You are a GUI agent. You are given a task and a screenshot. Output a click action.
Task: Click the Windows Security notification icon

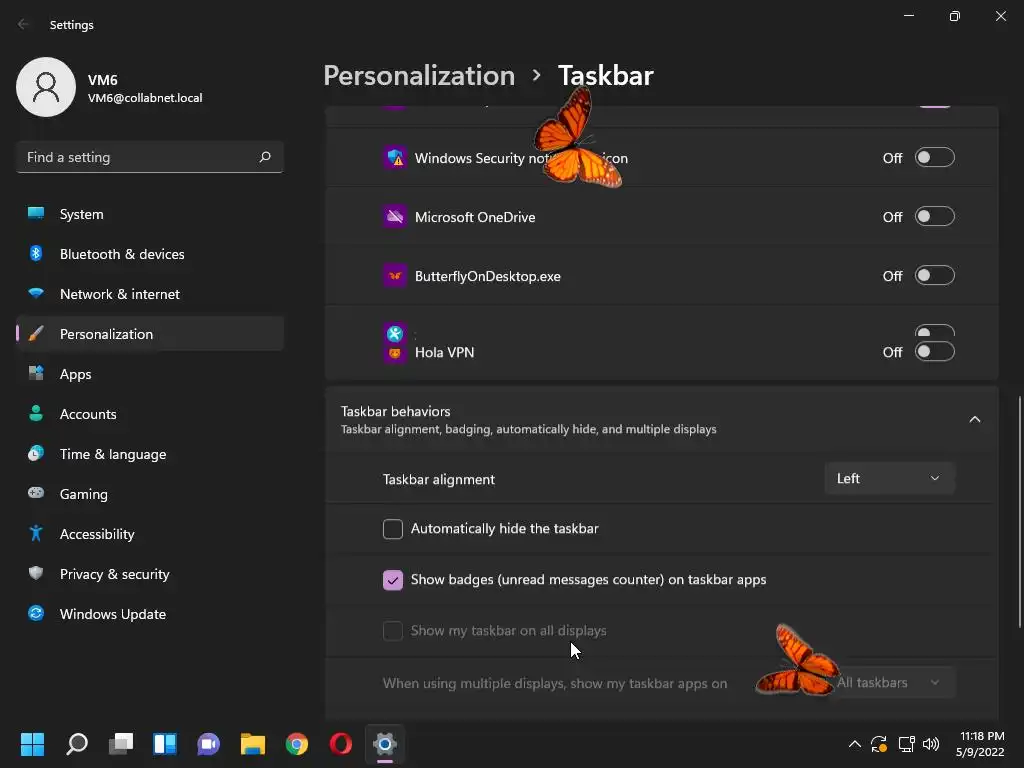[395, 158]
